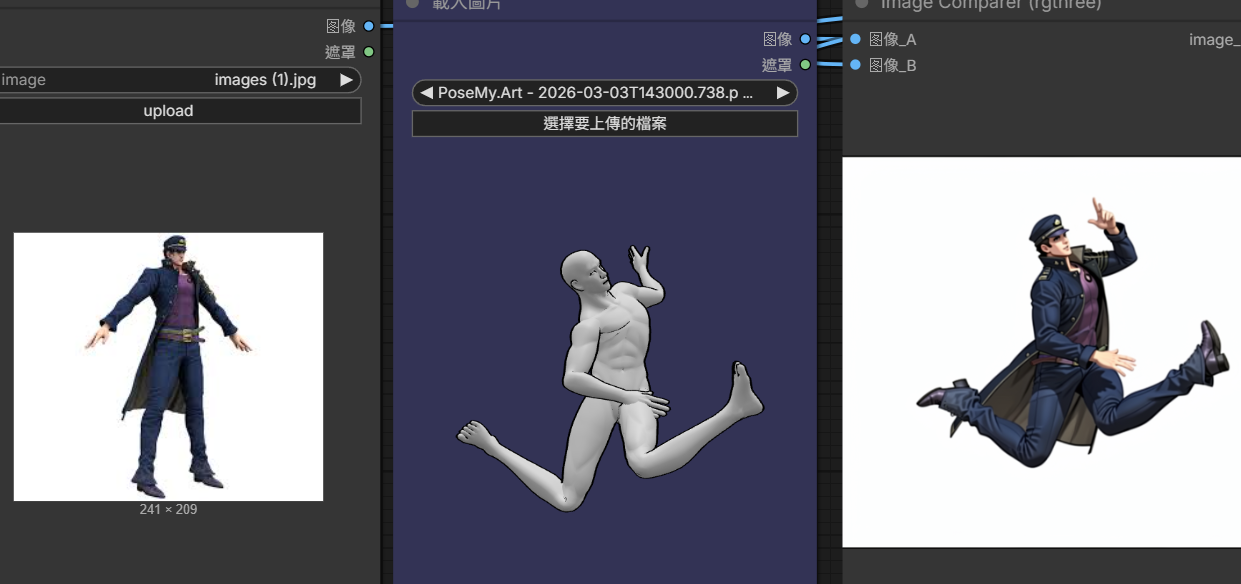This screenshot has height=584, width=1241.
Task: Click the 图像_A label text
Action: [893, 39]
